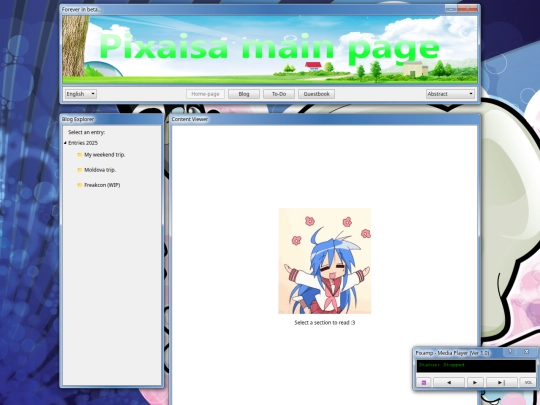Open the English language dropdown

[x=81, y=94]
